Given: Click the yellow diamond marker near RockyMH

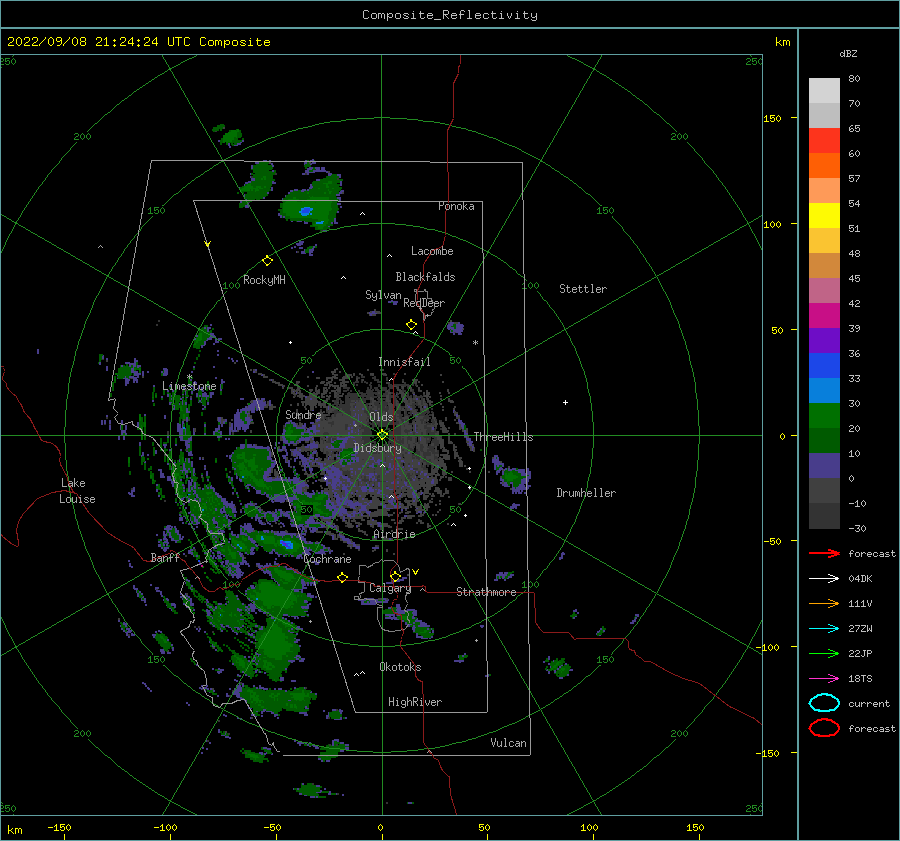Looking at the screenshot, I should click(267, 261).
